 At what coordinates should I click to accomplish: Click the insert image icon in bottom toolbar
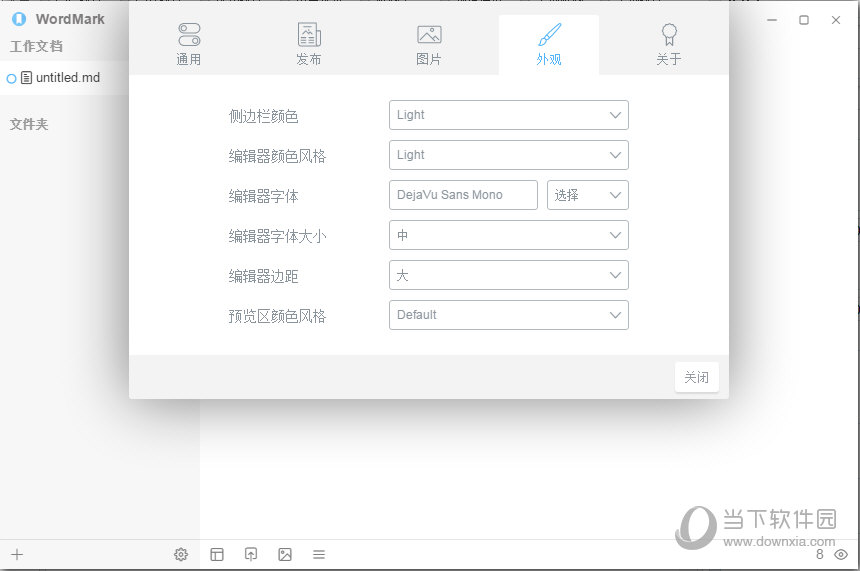pos(285,555)
